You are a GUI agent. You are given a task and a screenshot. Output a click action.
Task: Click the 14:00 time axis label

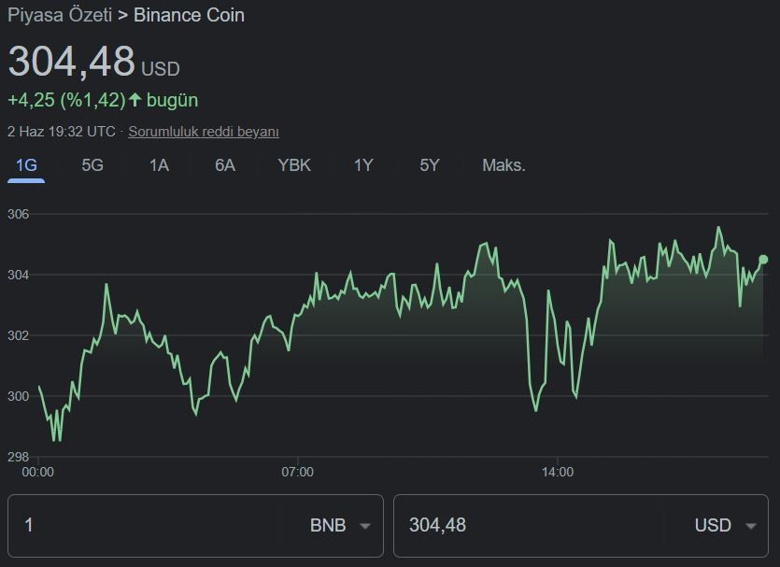coord(558,472)
